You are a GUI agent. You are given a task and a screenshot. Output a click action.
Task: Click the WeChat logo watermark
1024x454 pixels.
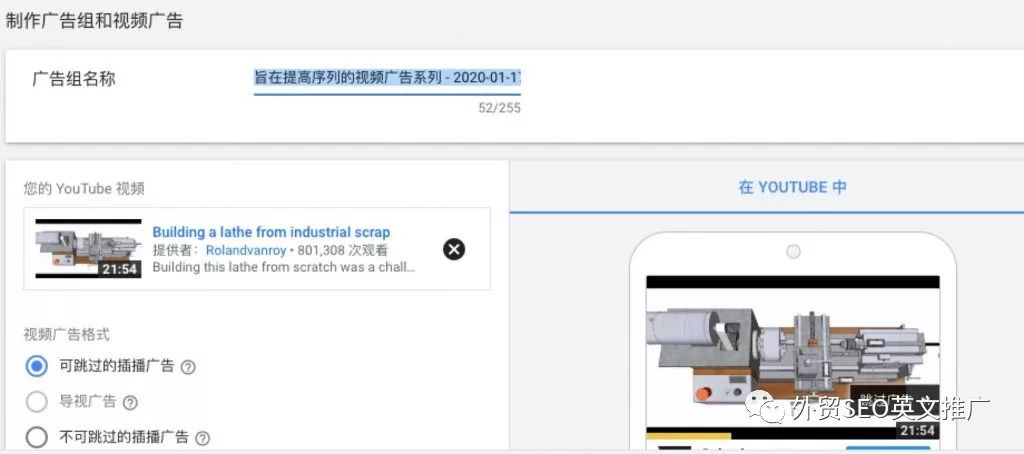pyautogui.click(x=764, y=408)
